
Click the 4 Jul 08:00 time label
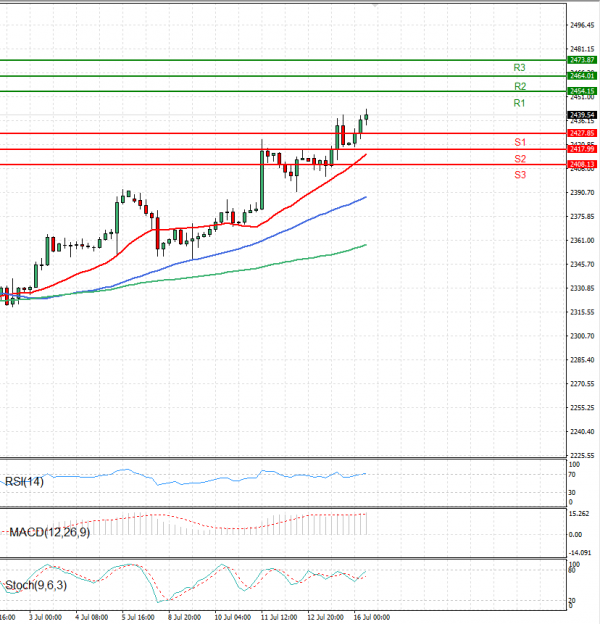click(x=92, y=617)
